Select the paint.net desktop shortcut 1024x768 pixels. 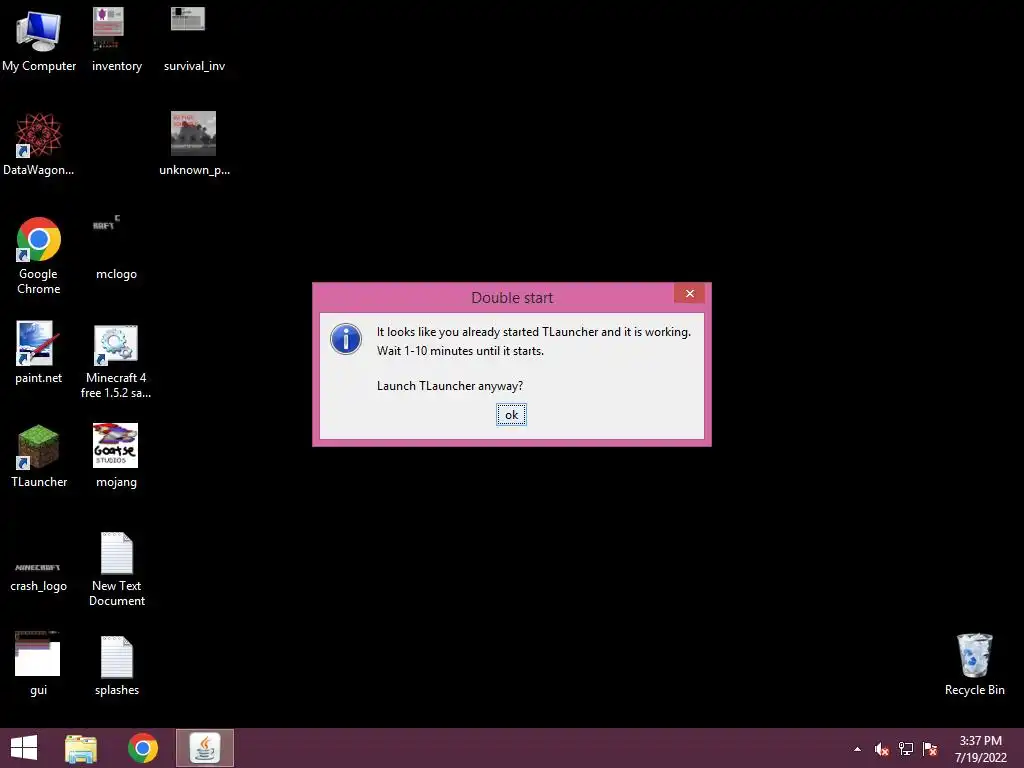(39, 353)
